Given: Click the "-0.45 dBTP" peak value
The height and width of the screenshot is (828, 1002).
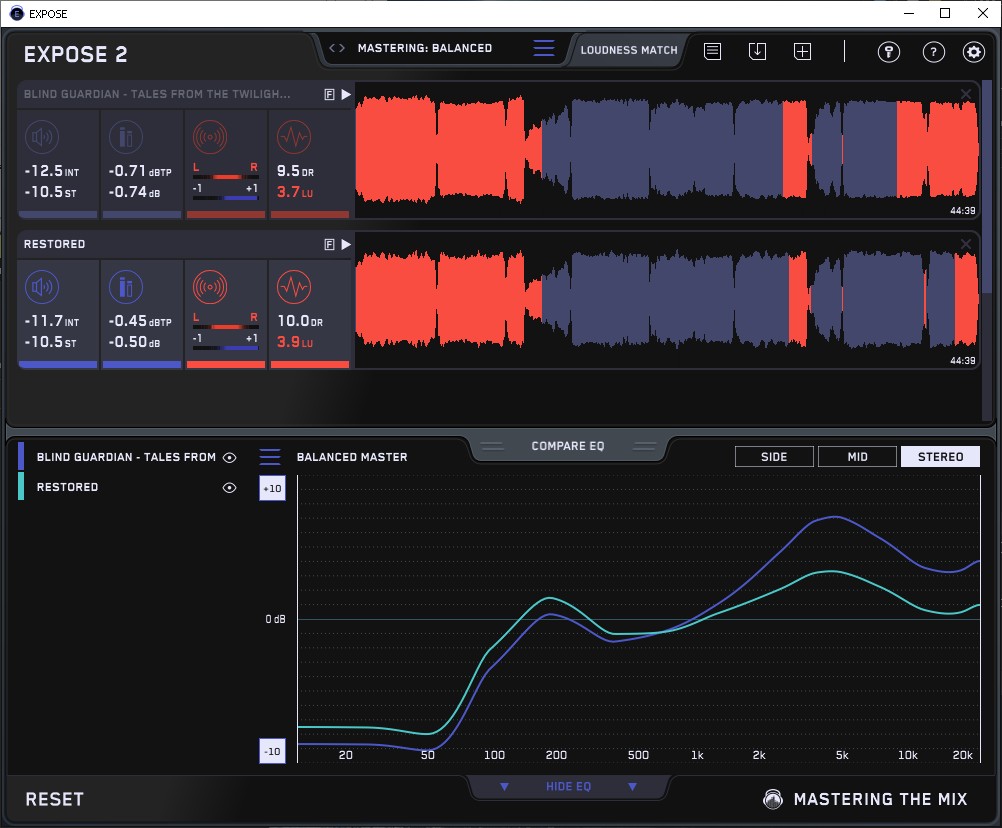Looking at the screenshot, I should [140, 321].
